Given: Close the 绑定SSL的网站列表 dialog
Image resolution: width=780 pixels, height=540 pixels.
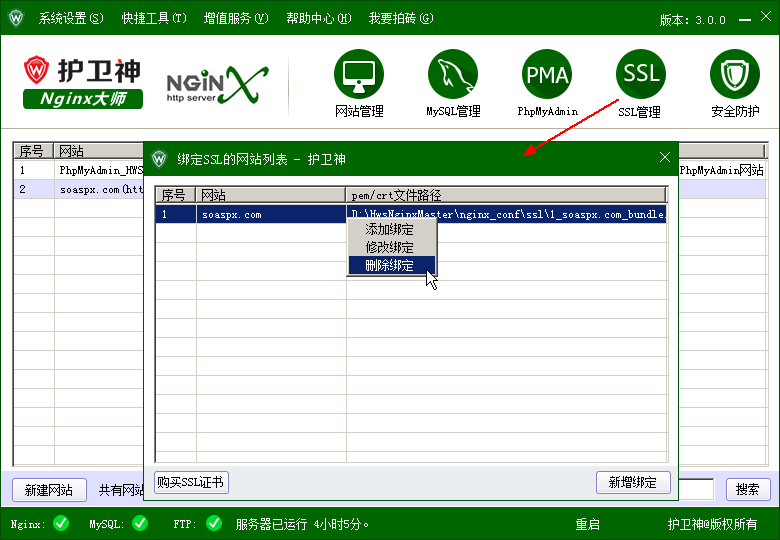Looking at the screenshot, I should point(665,158).
